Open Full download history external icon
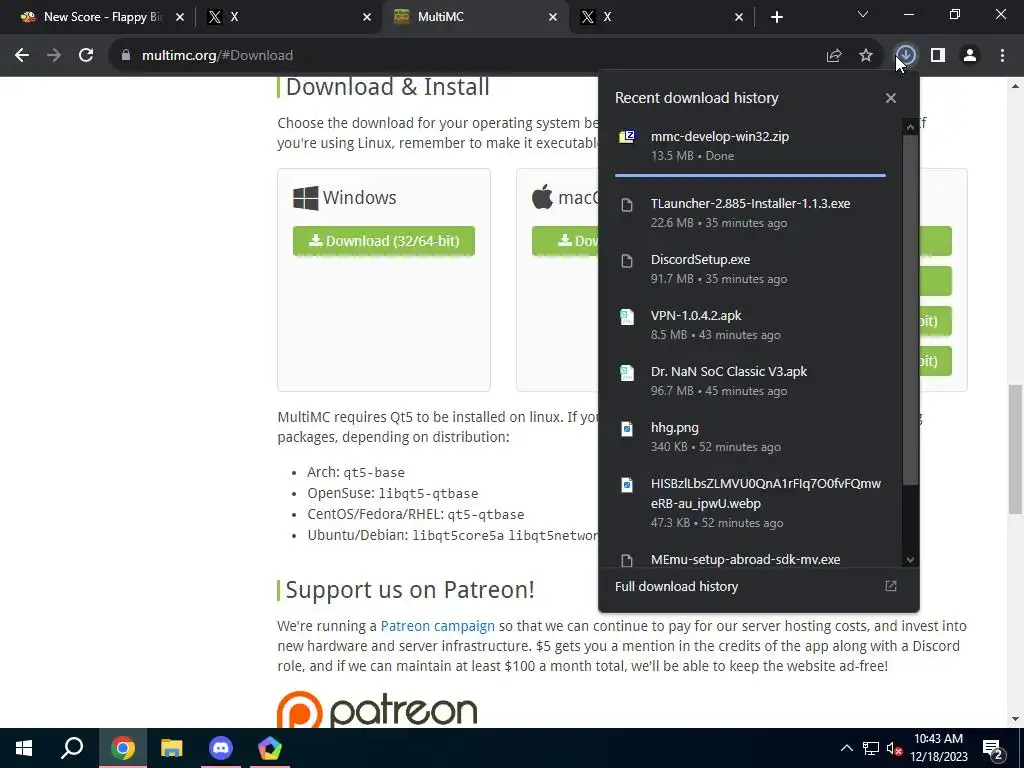 [891, 586]
